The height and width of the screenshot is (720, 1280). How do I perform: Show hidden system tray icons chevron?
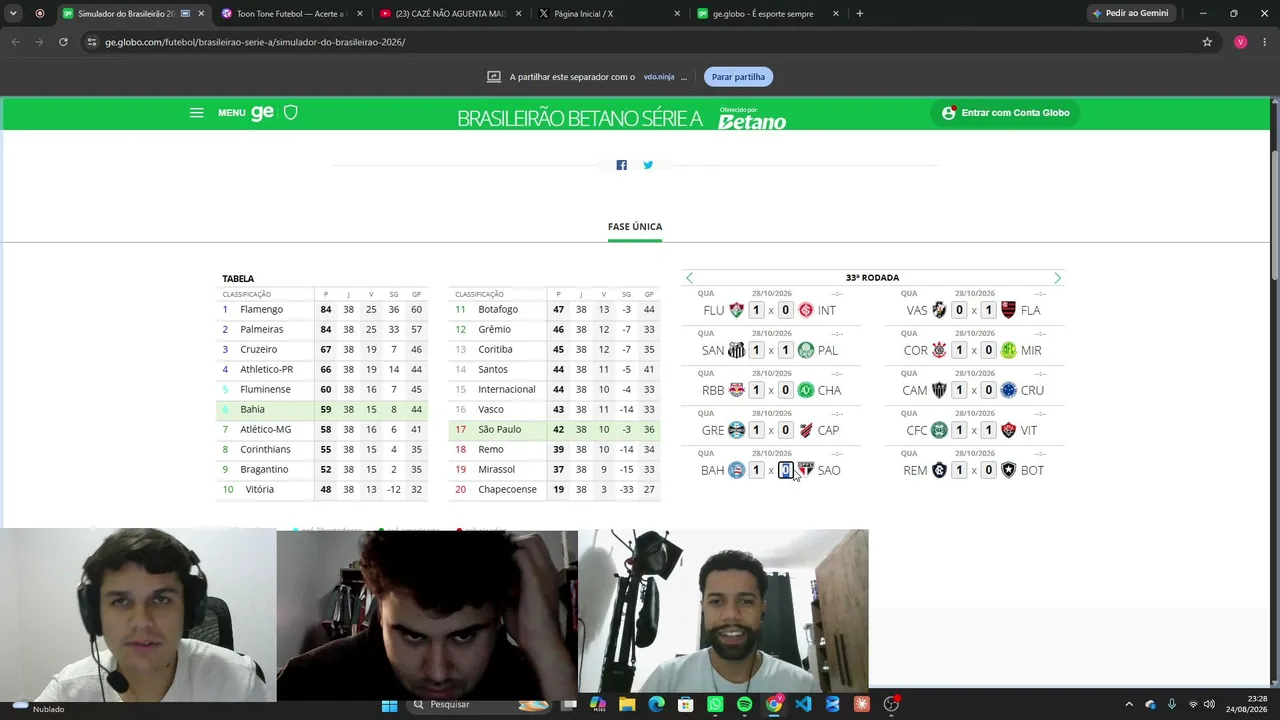point(1129,704)
